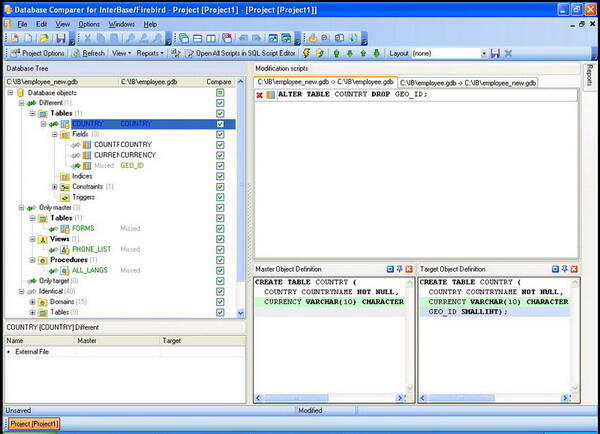The height and width of the screenshot is (434, 600).
Task: Click the delete layout X icon
Action: click(508, 53)
